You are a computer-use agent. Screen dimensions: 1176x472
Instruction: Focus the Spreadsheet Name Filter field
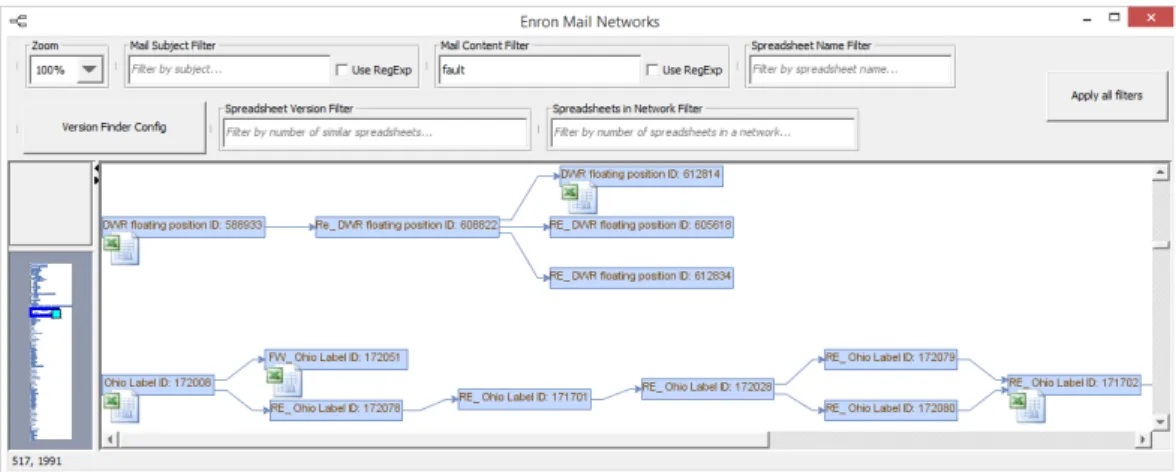click(x=850, y=70)
